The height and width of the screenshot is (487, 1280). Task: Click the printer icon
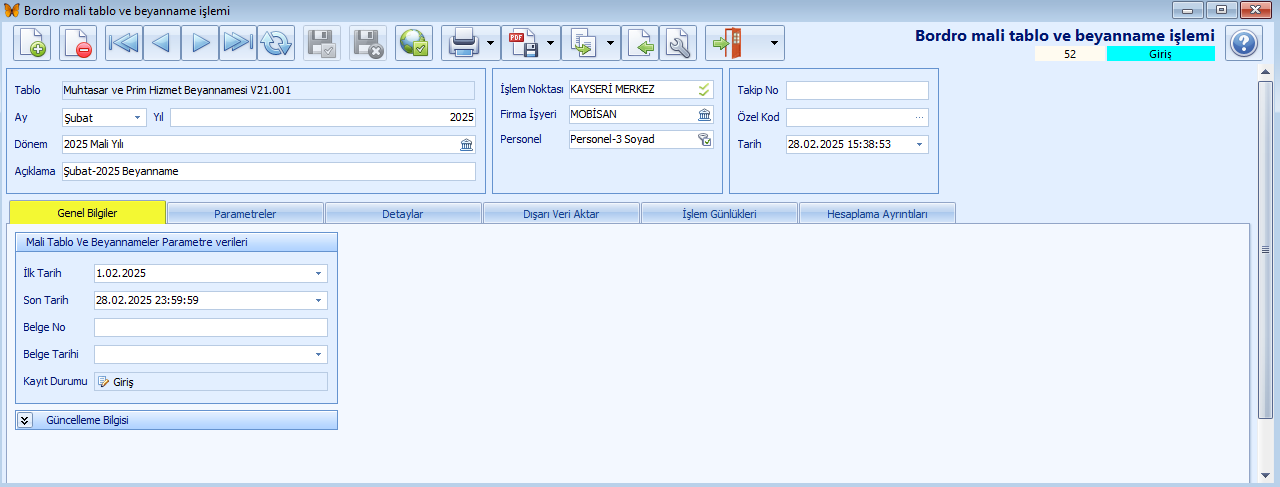click(x=463, y=43)
